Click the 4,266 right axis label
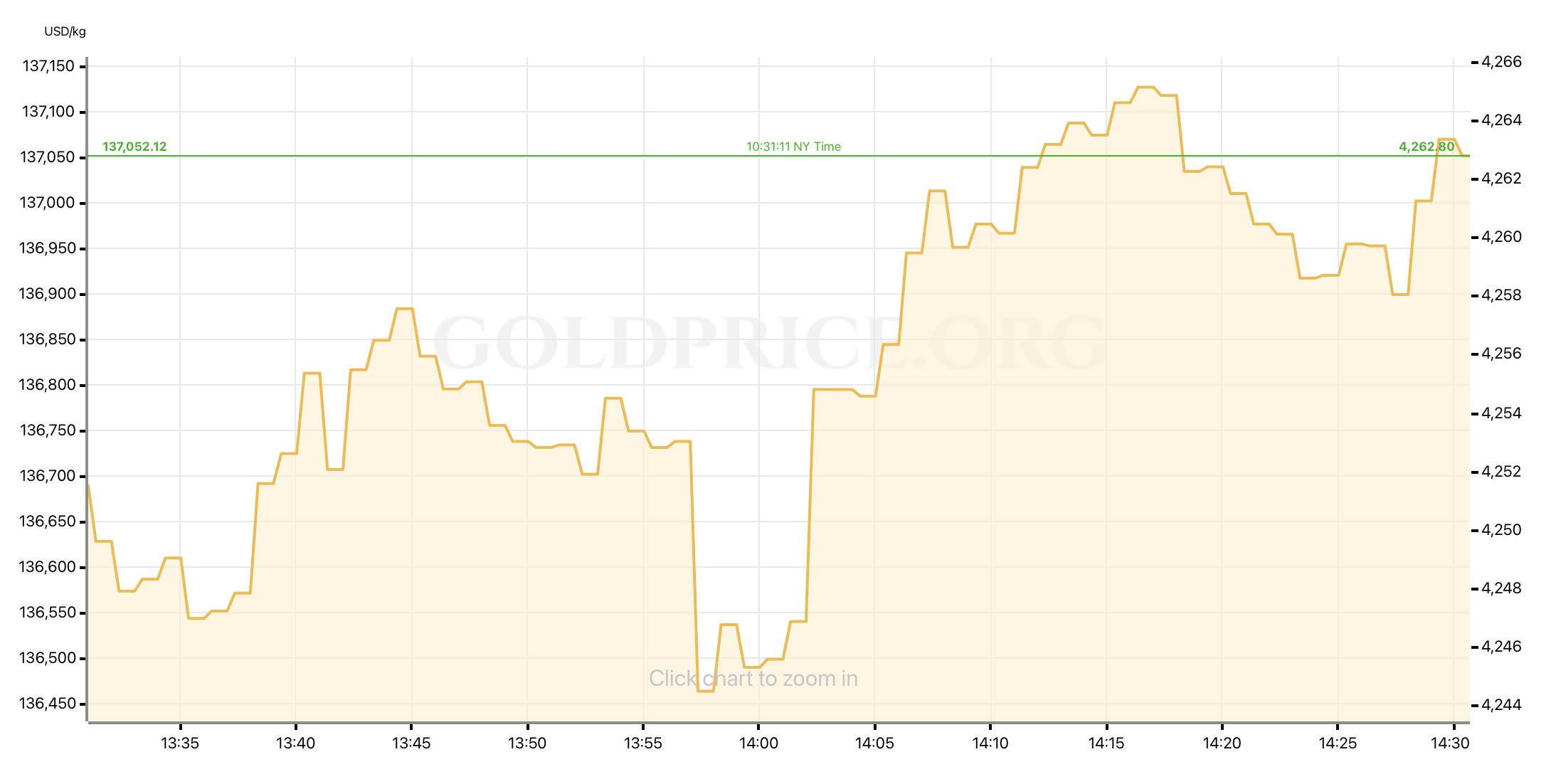Image resolution: width=1551 pixels, height=784 pixels. (1501, 62)
